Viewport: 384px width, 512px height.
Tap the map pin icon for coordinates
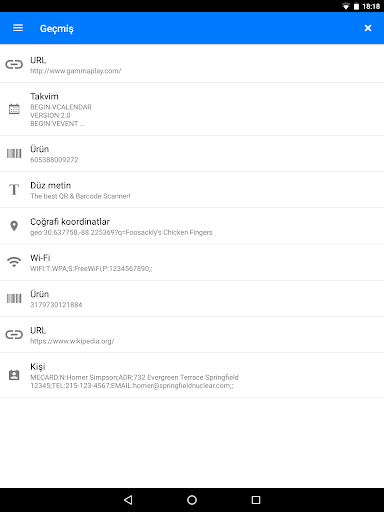tap(14, 226)
